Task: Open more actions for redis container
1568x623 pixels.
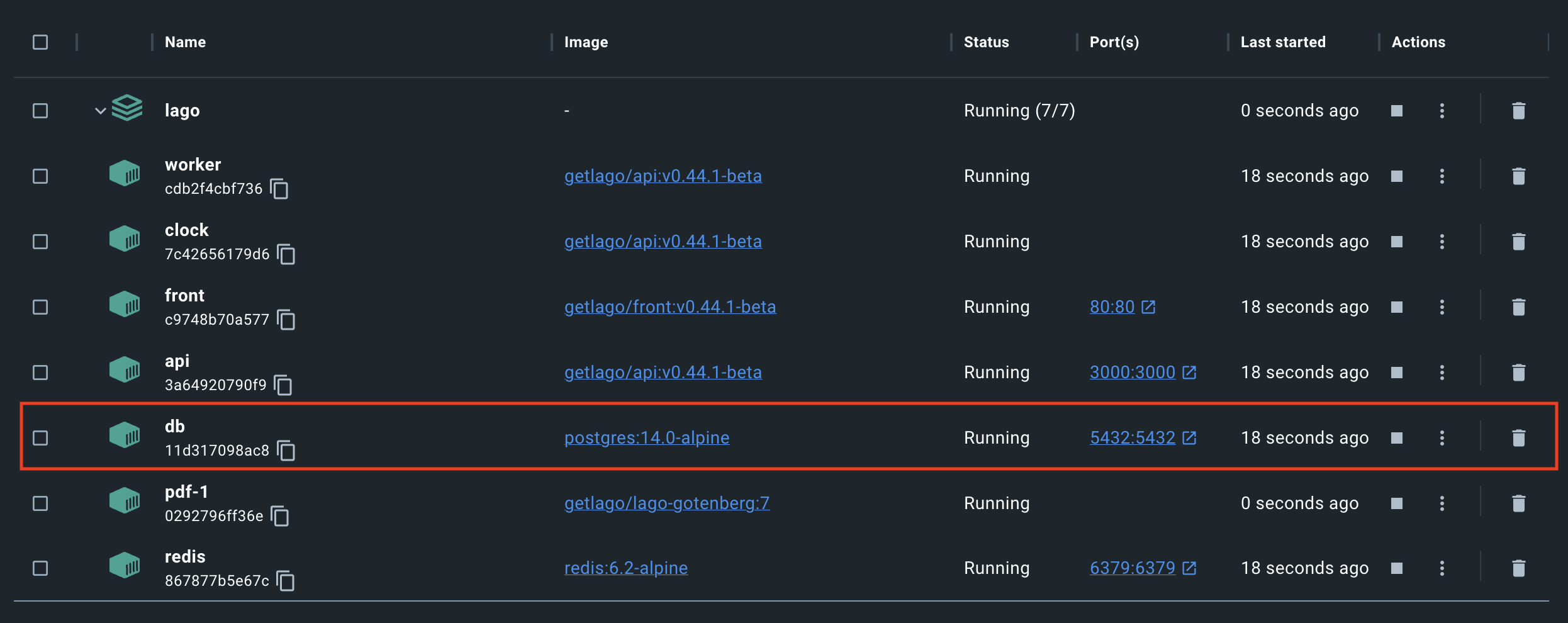Action: (x=1442, y=568)
